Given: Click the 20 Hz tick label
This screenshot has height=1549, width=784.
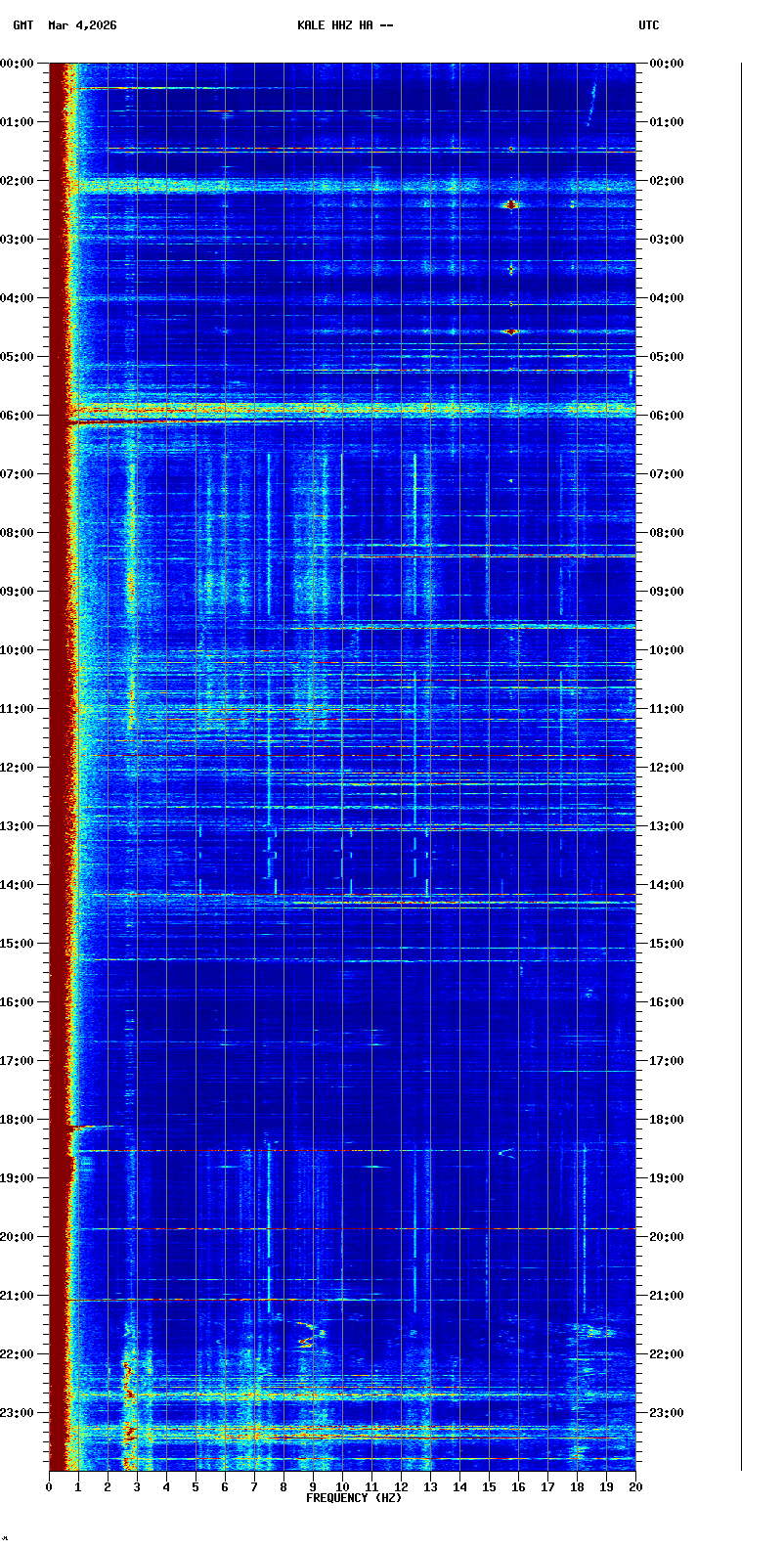Looking at the screenshot, I should click(x=635, y=1487).
